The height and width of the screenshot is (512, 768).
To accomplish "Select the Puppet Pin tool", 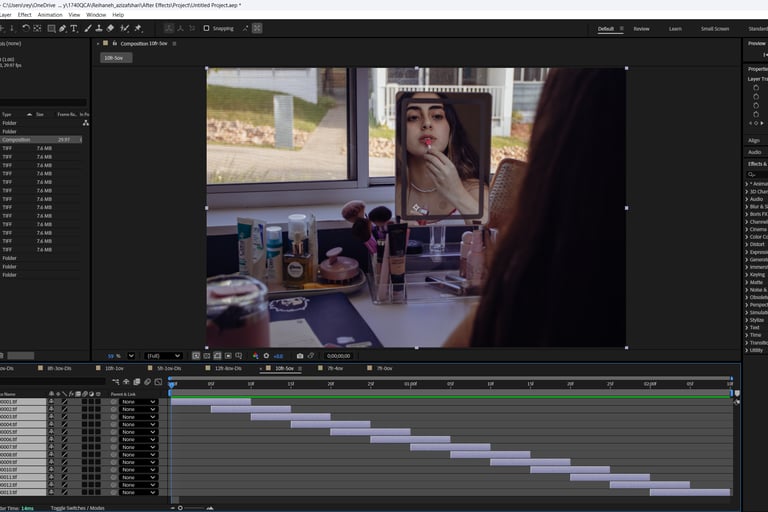I will click(138, 28).
